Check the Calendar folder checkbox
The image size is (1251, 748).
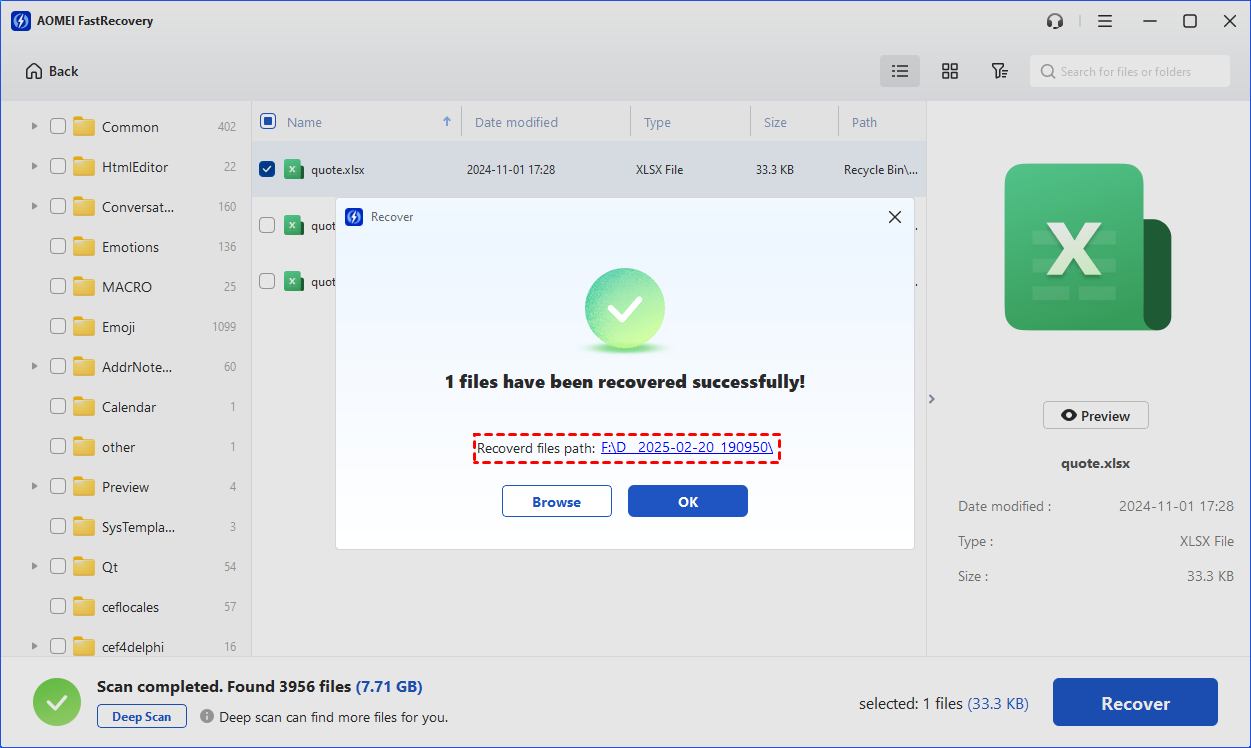[58, 406]
